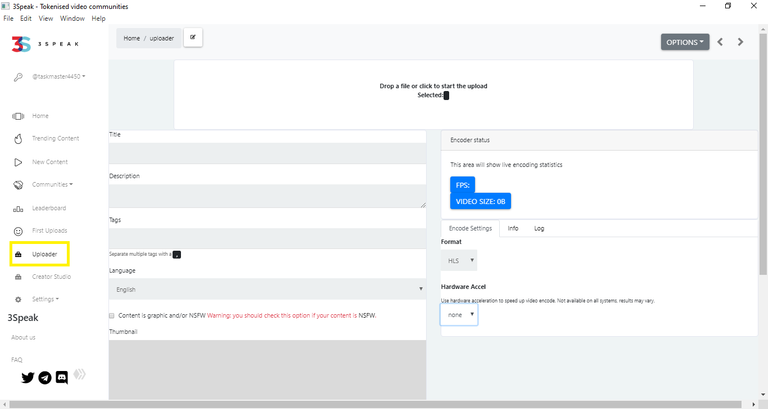Click the vertical scrollbar down arrow

click(763, 395)
